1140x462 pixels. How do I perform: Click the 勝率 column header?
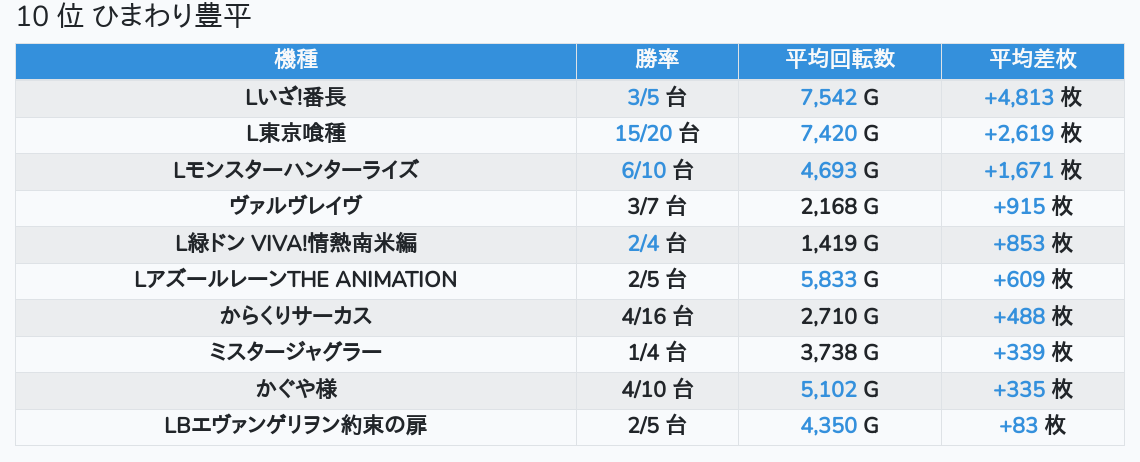657,60
